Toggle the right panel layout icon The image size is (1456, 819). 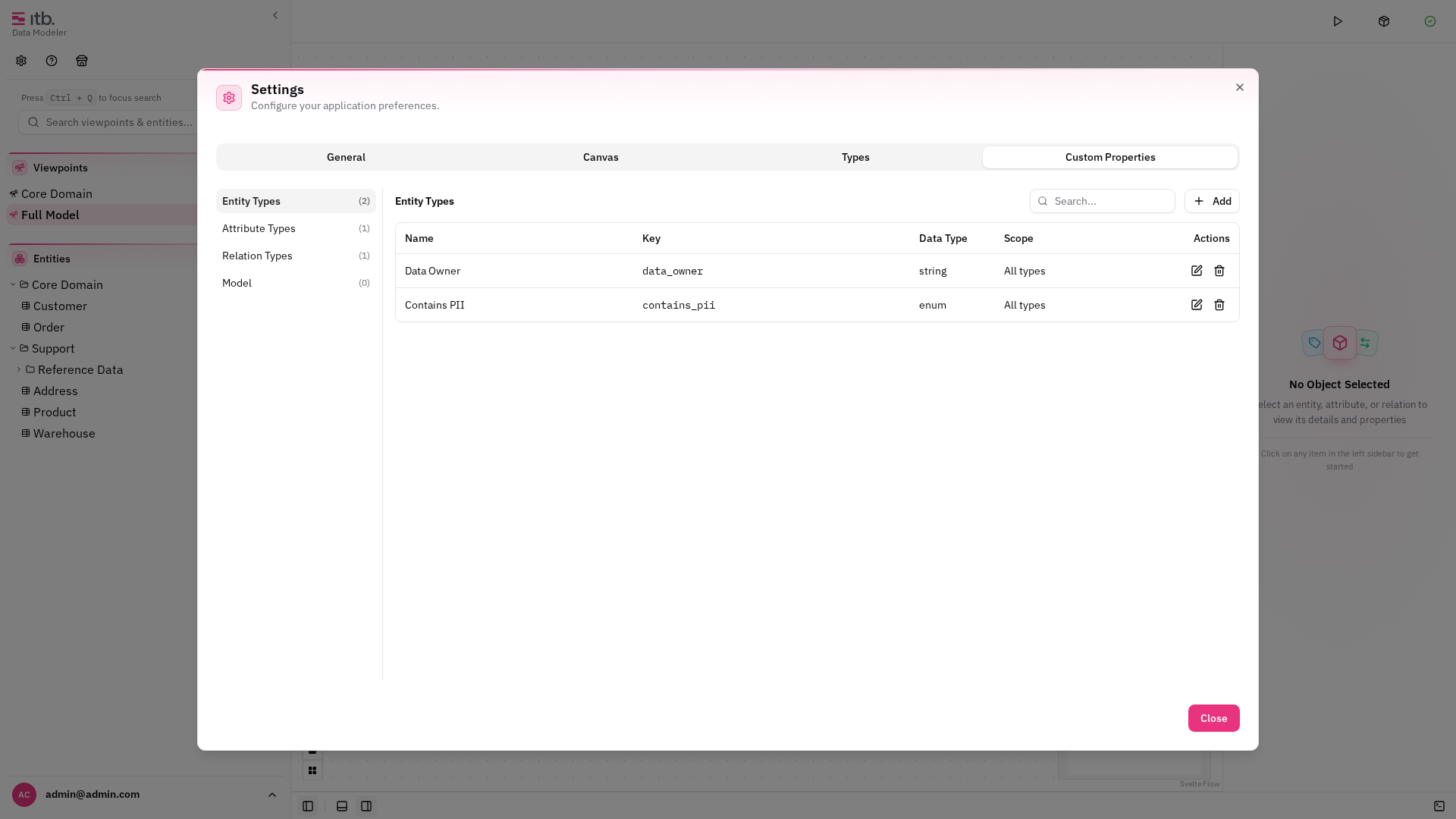(x=366, y=806)
